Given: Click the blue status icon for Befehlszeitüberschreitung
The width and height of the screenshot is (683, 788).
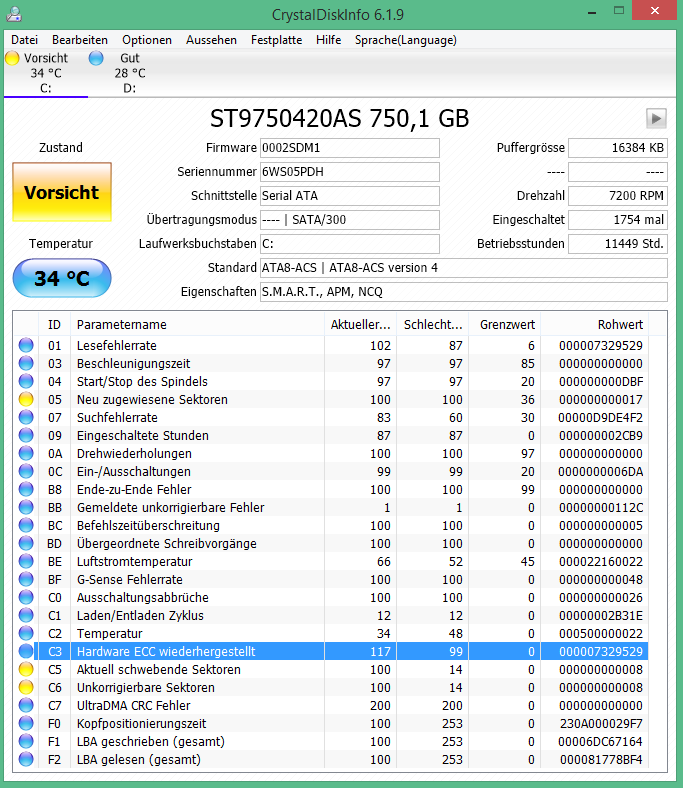Looking at the screenshot, I should [26, 525].
